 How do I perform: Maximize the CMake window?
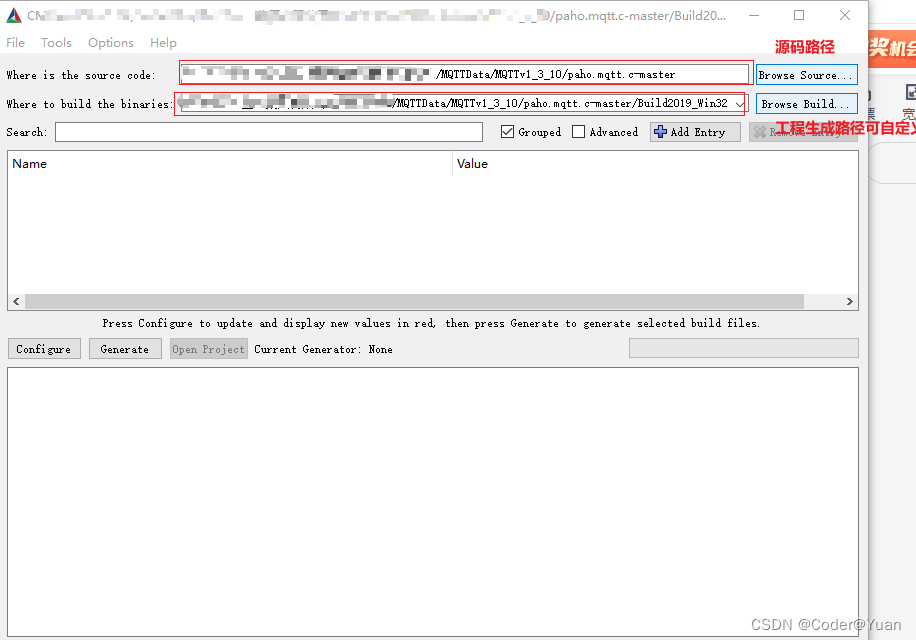[x=799, y=15]
